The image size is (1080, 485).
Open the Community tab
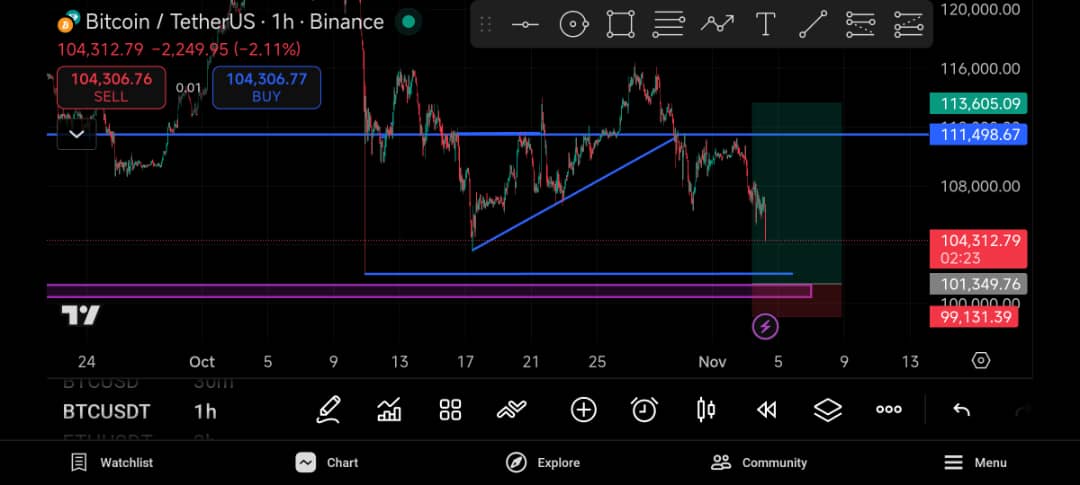(758, 463)
